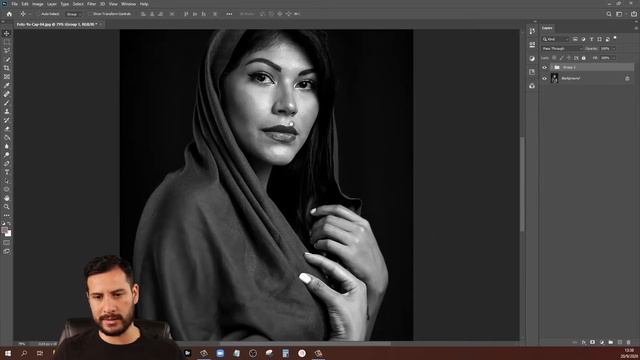640x360 pixels.
Task: Select the Hand tool
Action: (x=7, y=198)
